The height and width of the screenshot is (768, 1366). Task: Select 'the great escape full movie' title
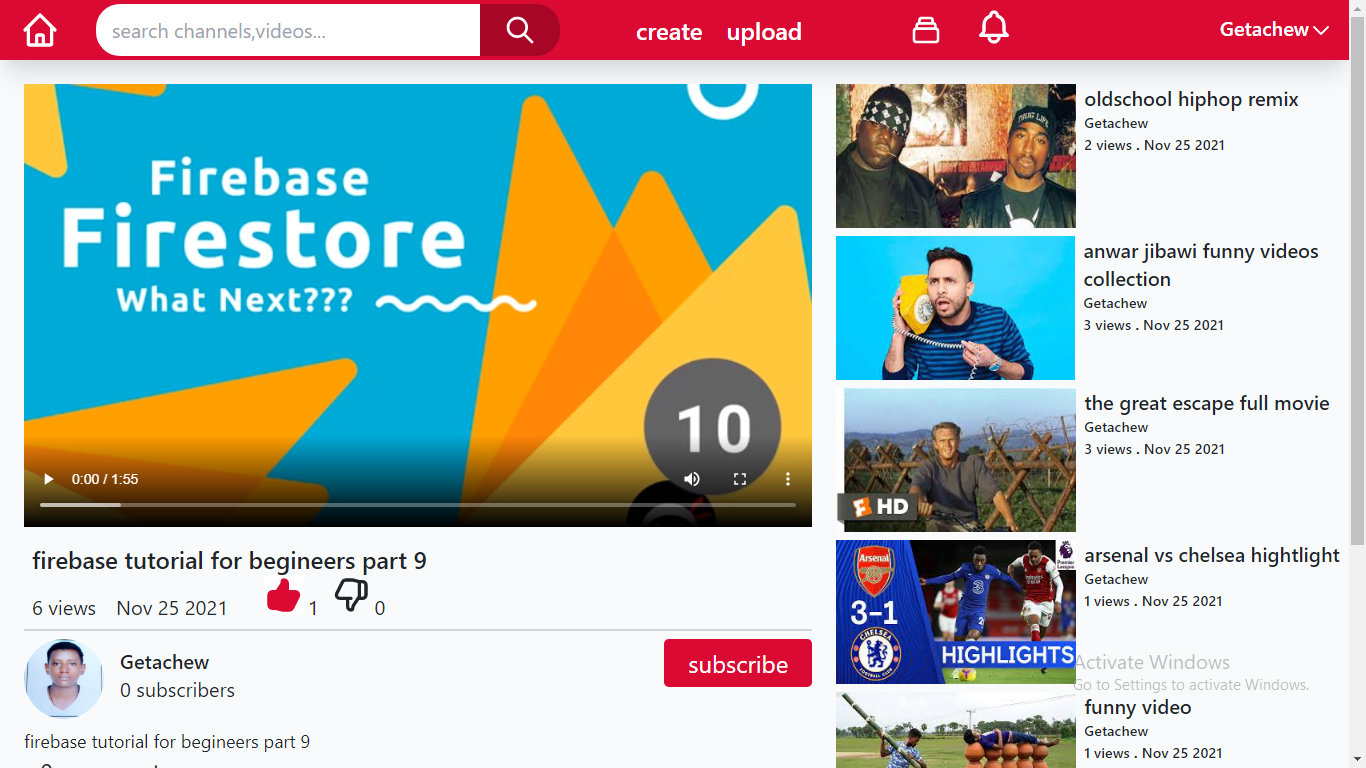(1207, 403)
